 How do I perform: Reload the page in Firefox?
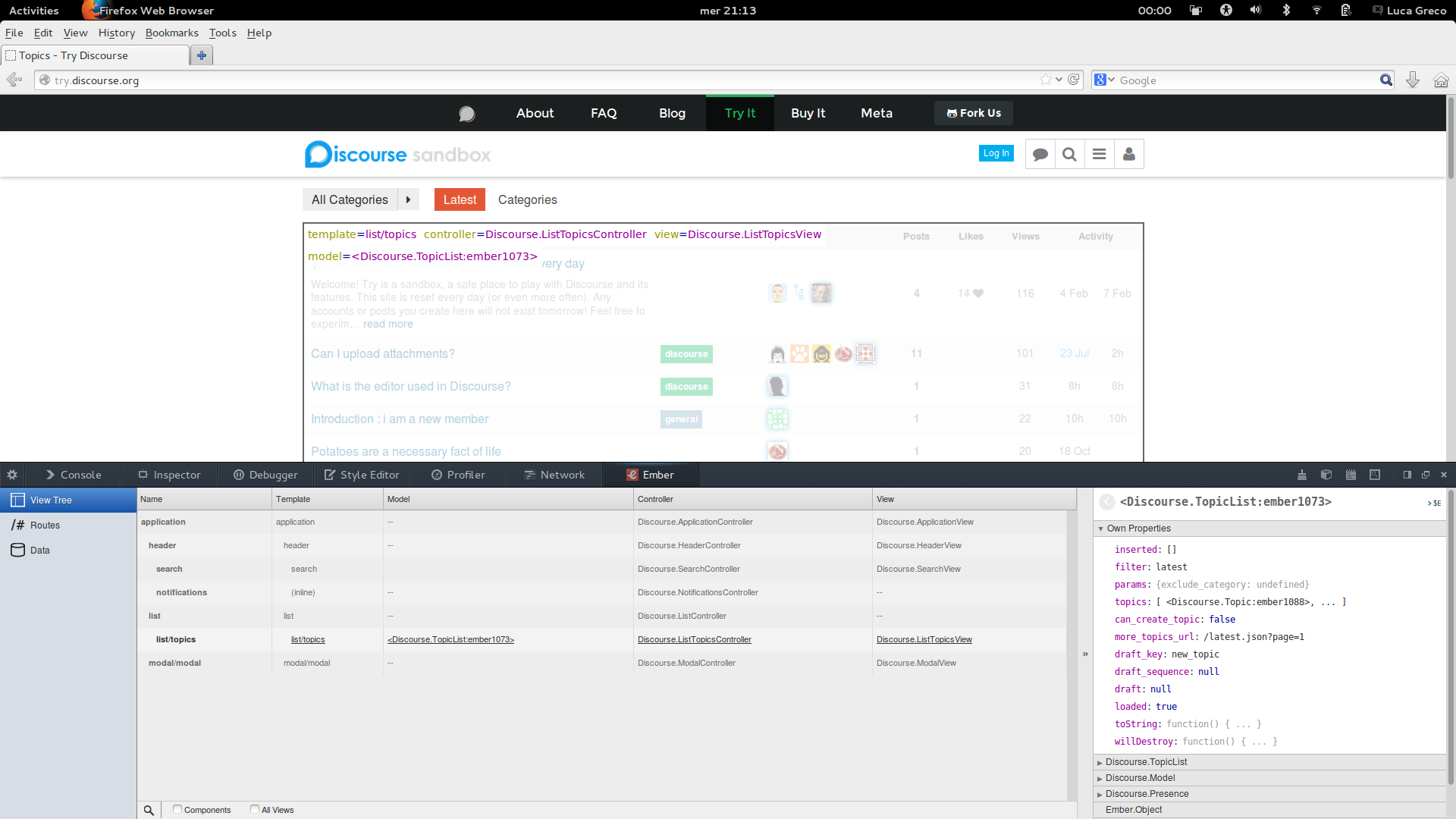1074,80
